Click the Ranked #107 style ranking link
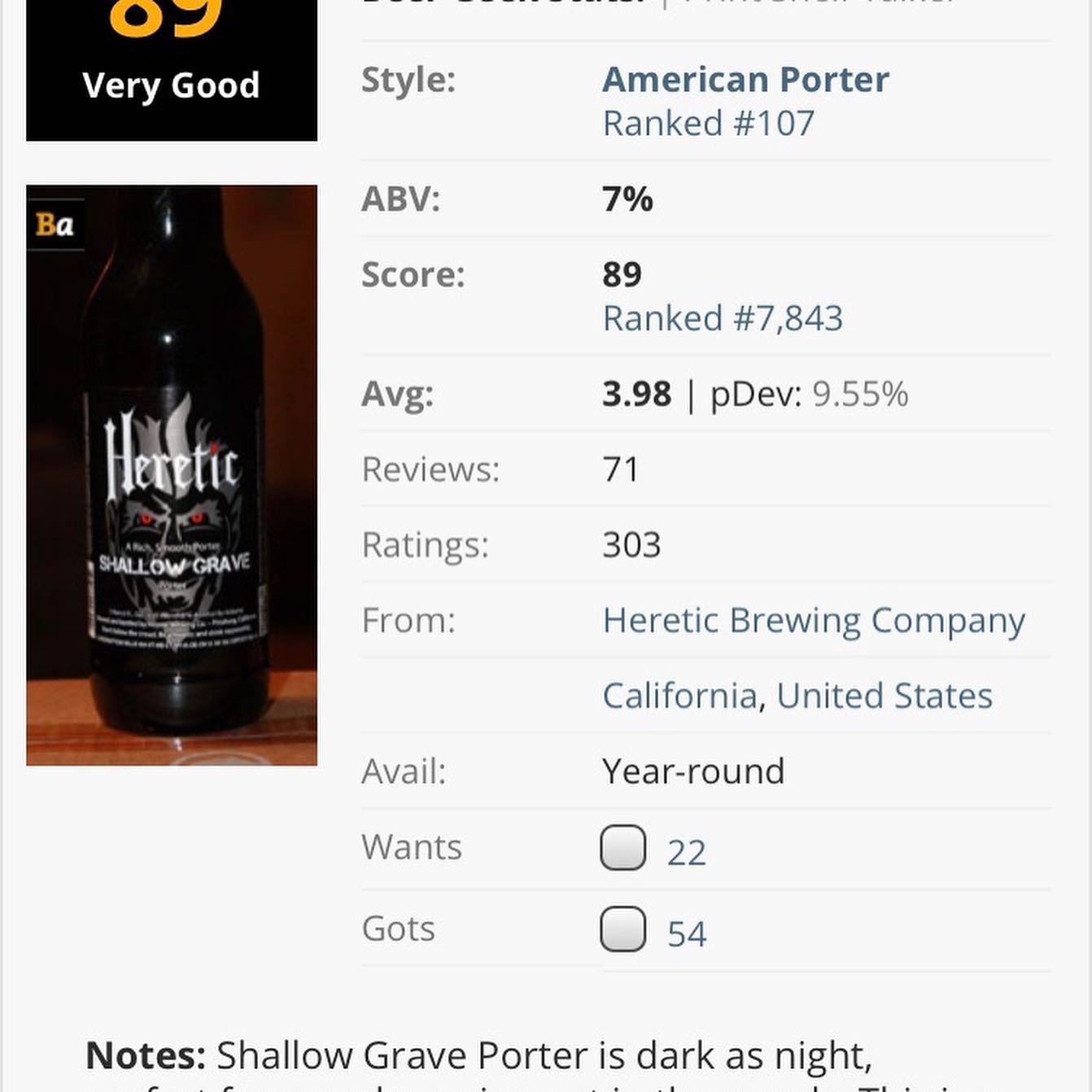Image resolution: width=1092 pixels, height=1092 pixels. [708, 124]
